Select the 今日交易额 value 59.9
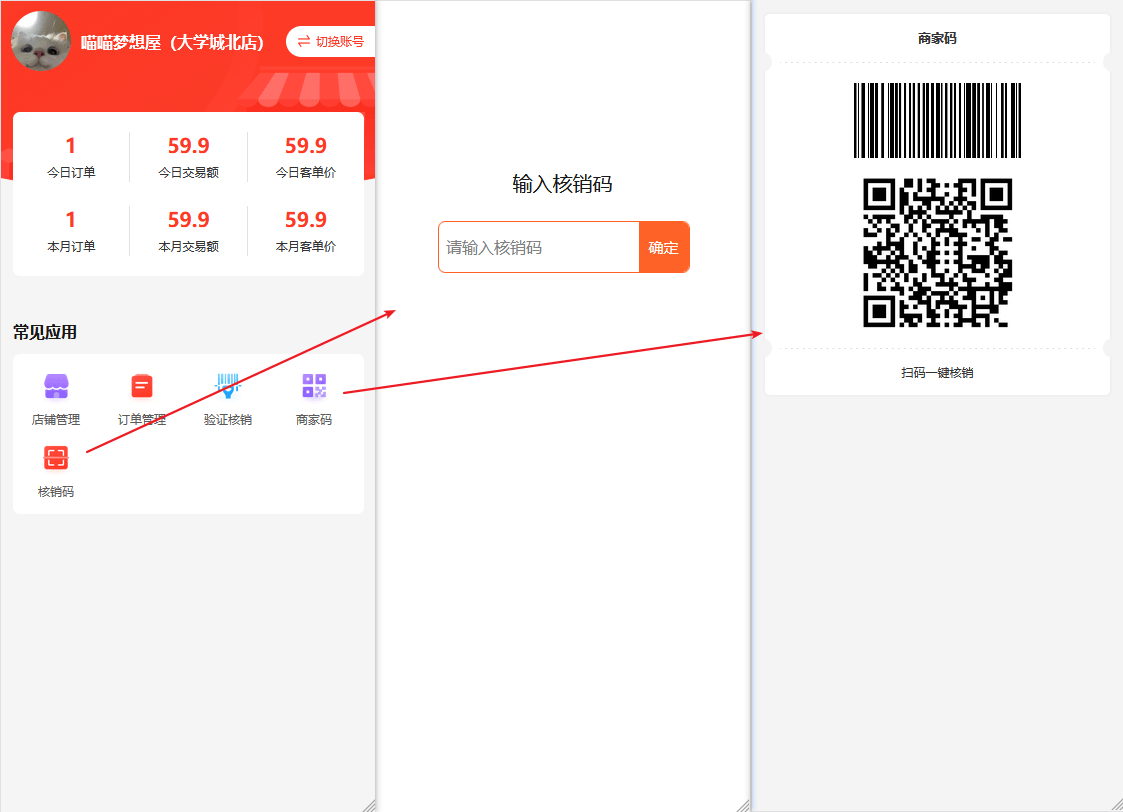 [x=188, y=145]
